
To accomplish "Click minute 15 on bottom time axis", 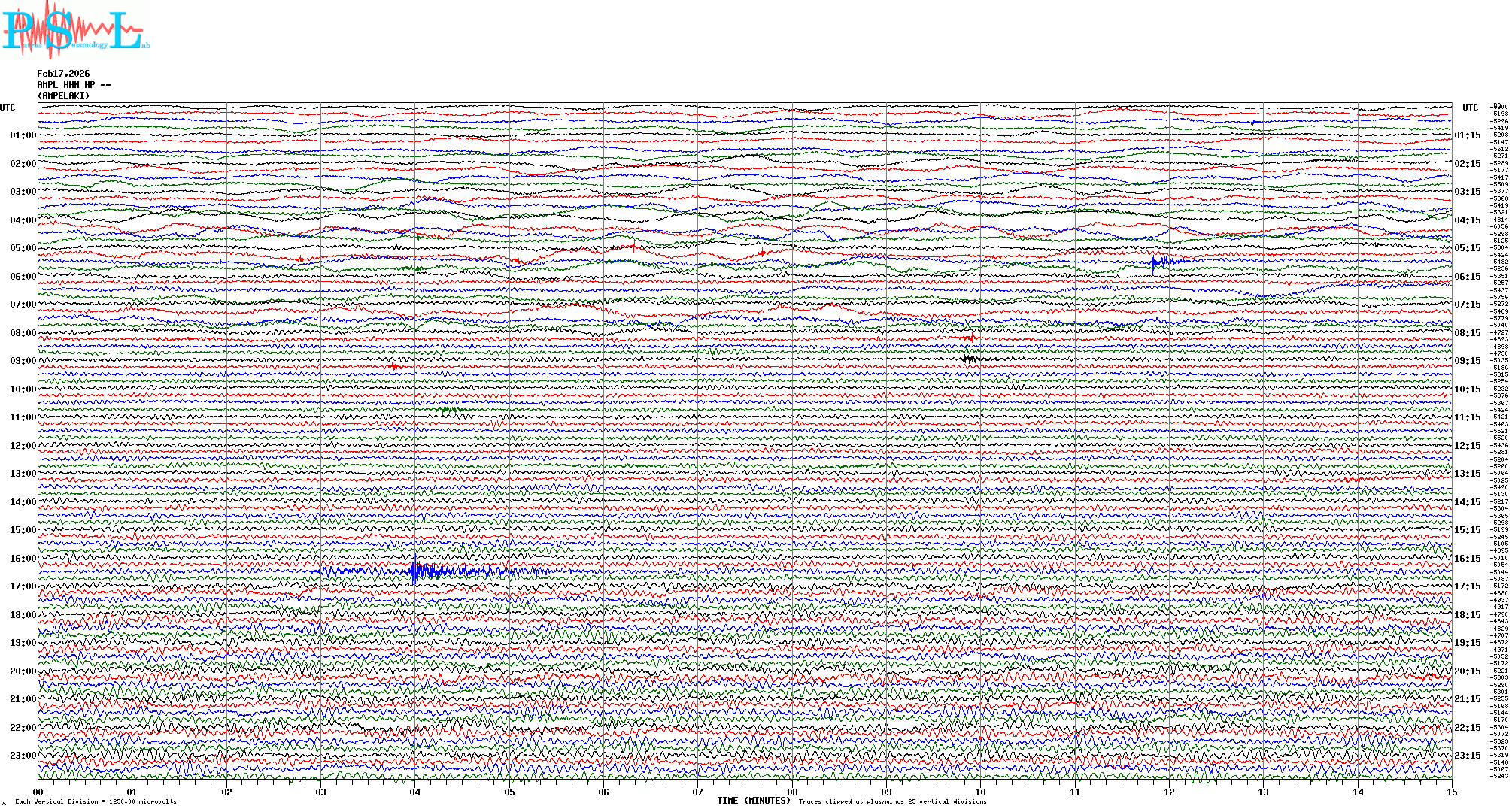I will (x=1452, y=792).
